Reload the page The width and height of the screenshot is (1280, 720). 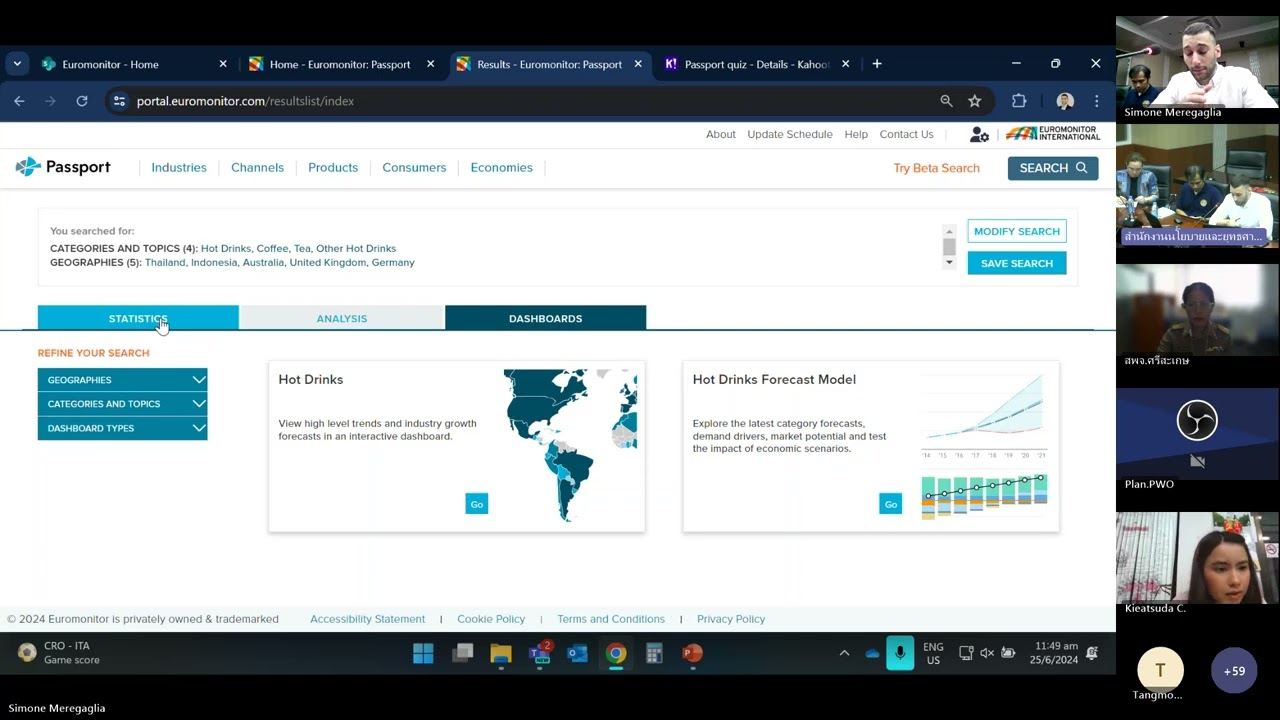click(82, 101)
